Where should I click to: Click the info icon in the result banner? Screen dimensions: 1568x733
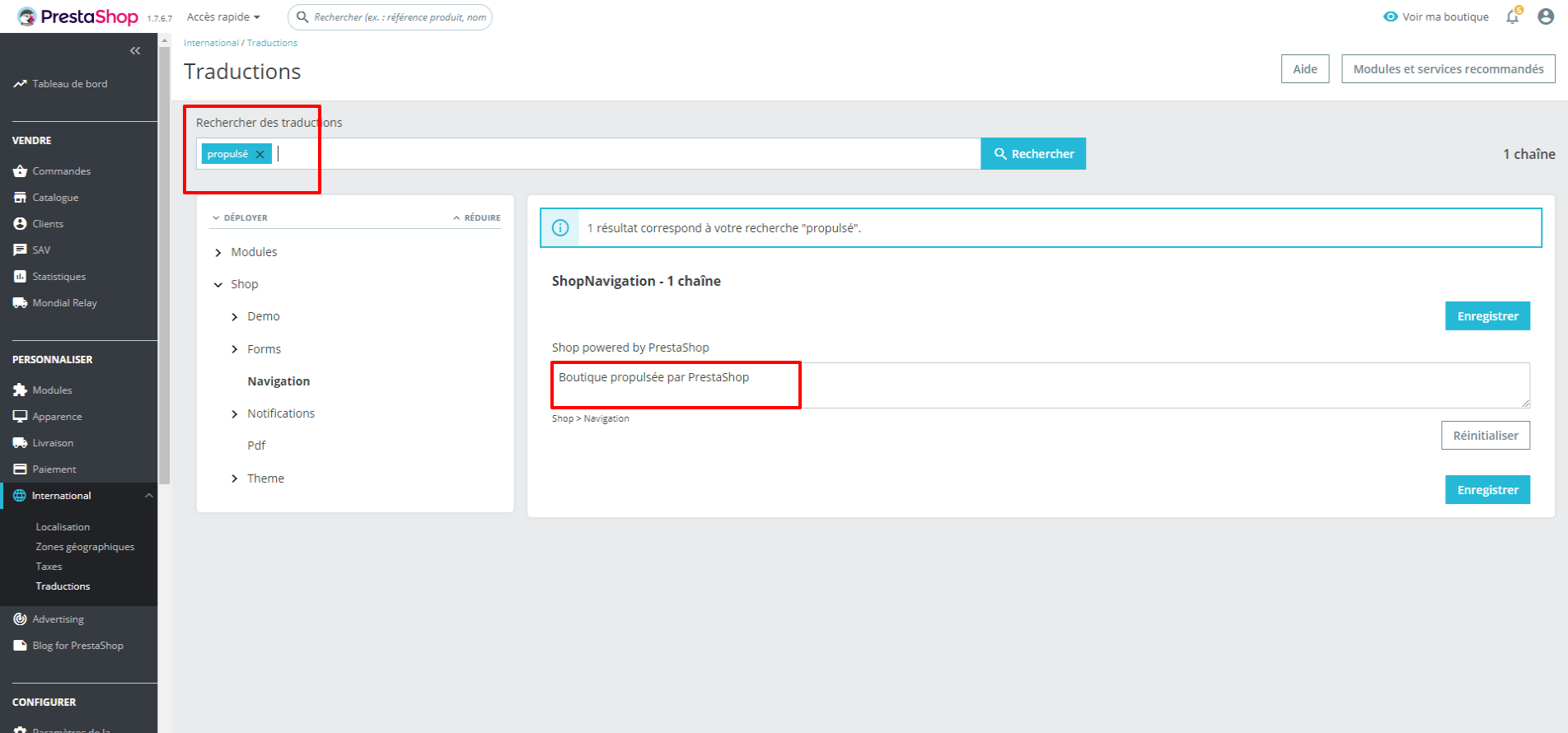tap(560, 228)
